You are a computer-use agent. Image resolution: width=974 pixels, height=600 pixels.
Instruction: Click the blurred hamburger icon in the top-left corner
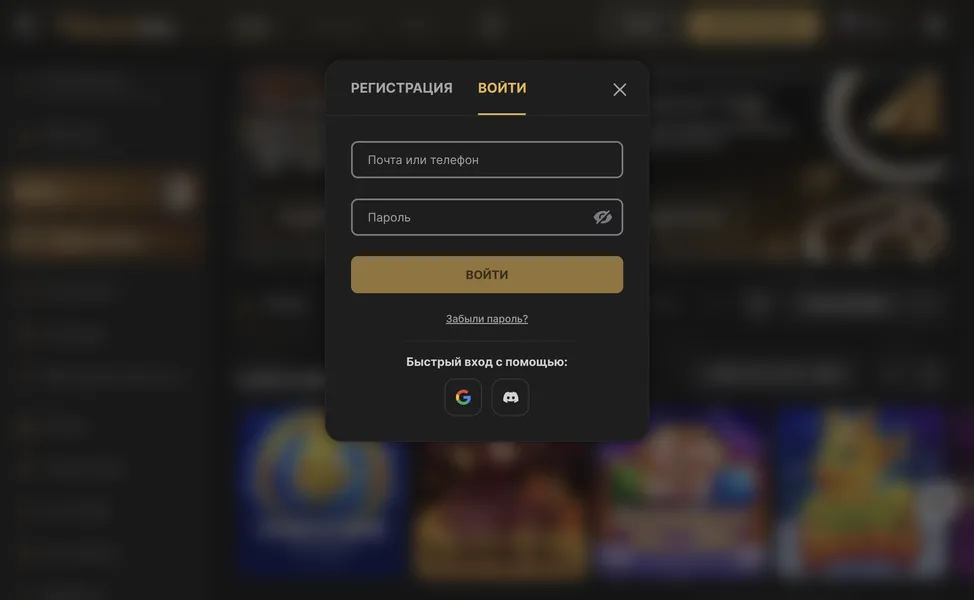click(25, 25)
